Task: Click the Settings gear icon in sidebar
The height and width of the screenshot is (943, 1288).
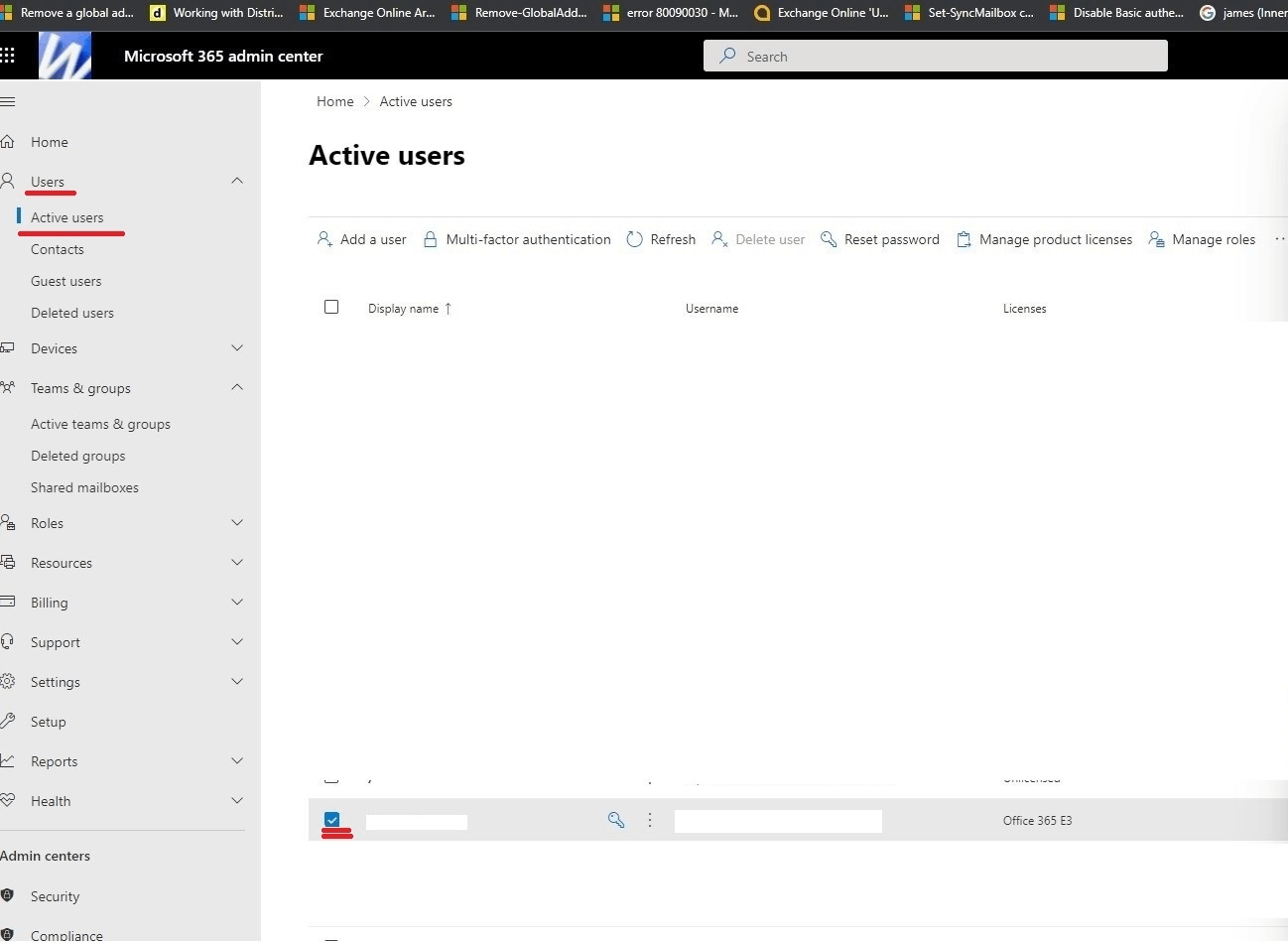Action: pyautogui.click(x=7, y=682)
